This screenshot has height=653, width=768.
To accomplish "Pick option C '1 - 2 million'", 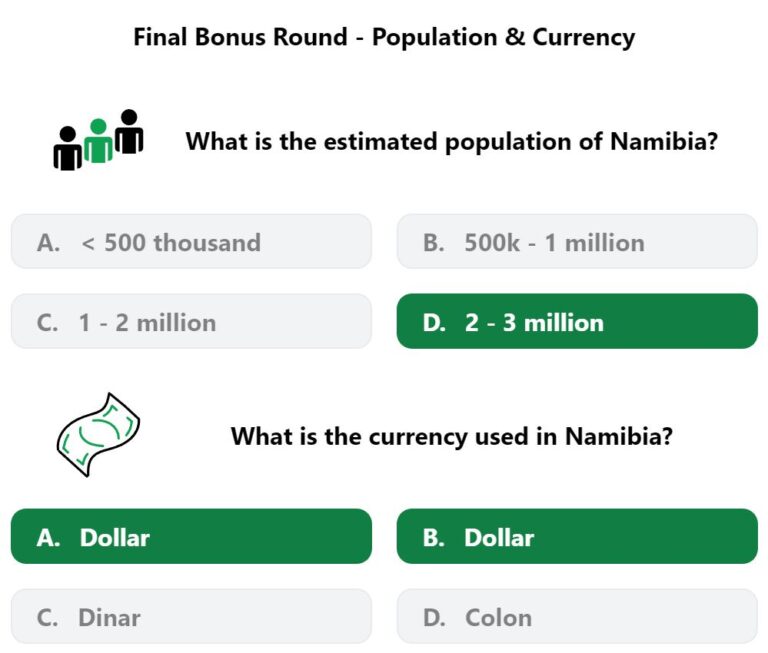I will pos(192,321).
